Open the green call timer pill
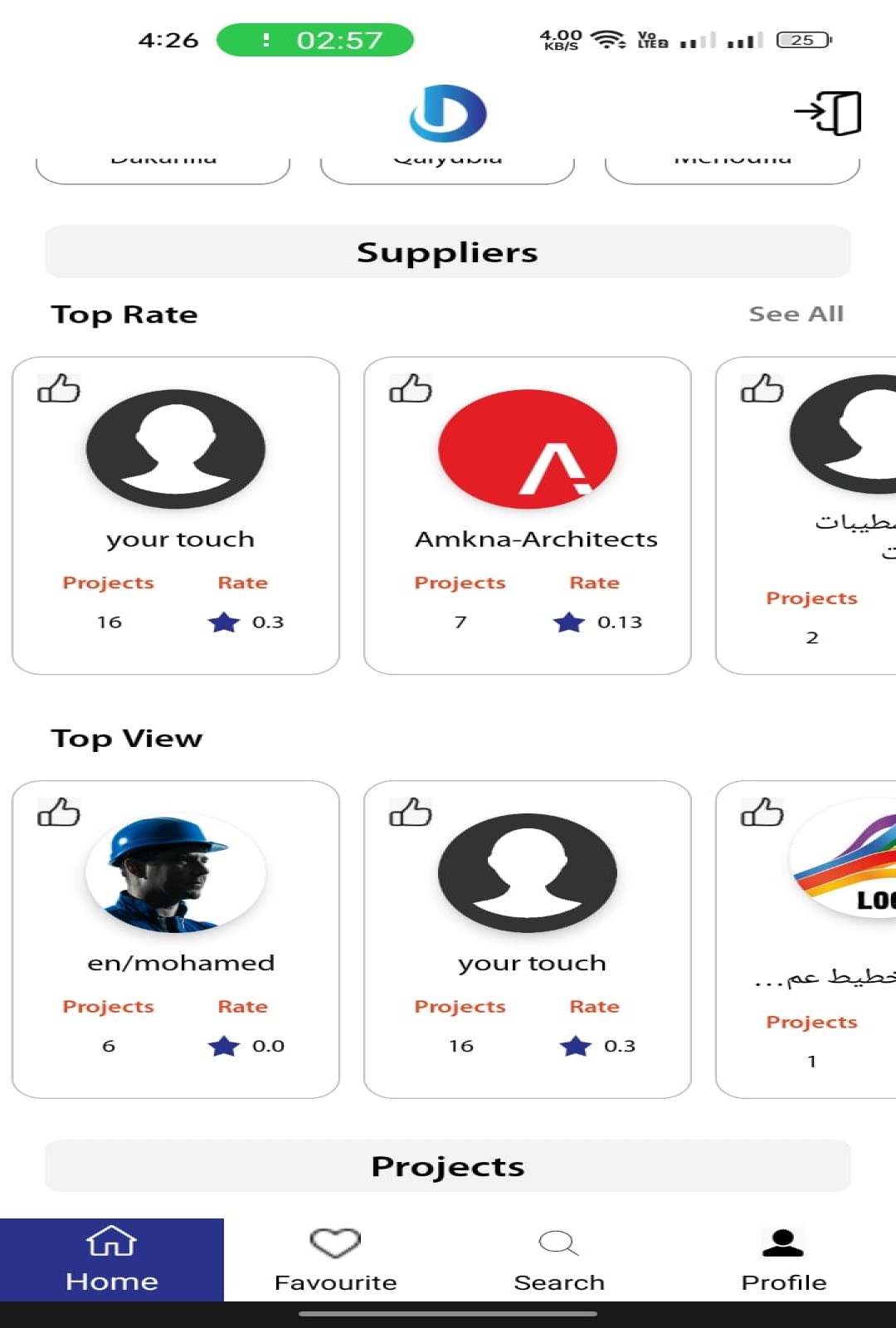896x1328 pixels. pos(315,40)
